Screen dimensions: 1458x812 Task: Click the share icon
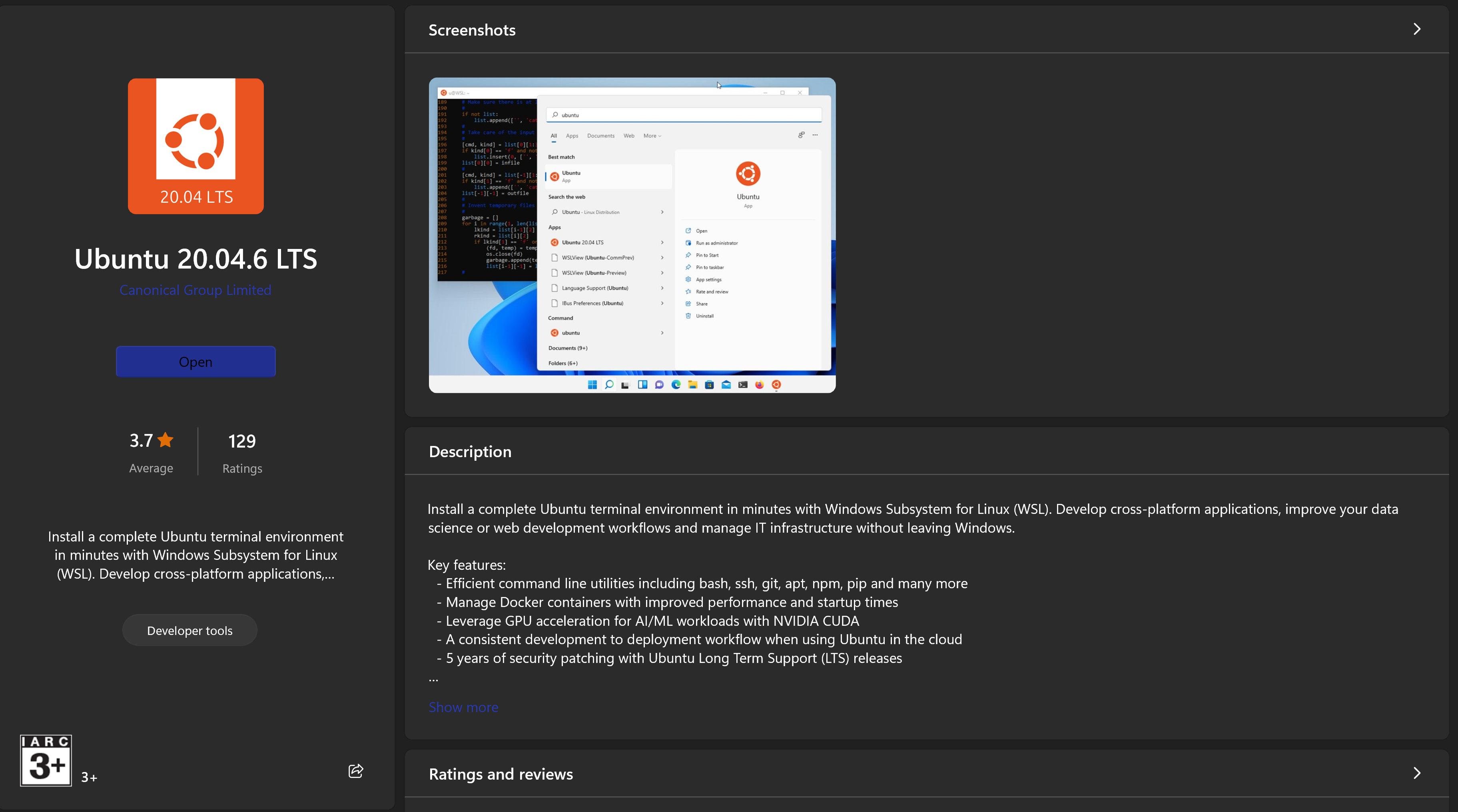coord(355,771)
